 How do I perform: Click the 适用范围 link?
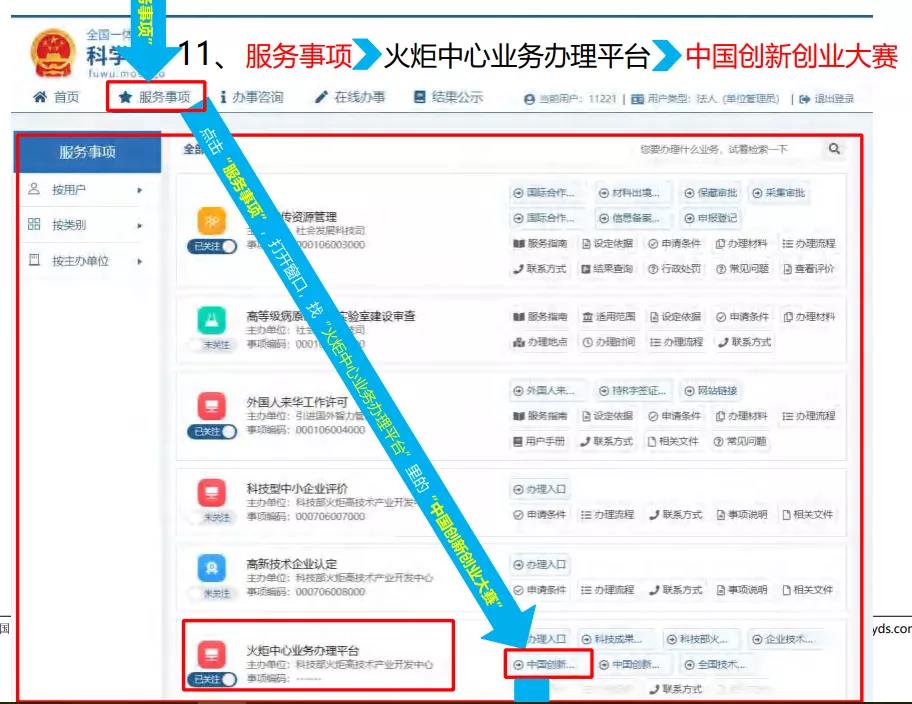click(x=609, y=317)
